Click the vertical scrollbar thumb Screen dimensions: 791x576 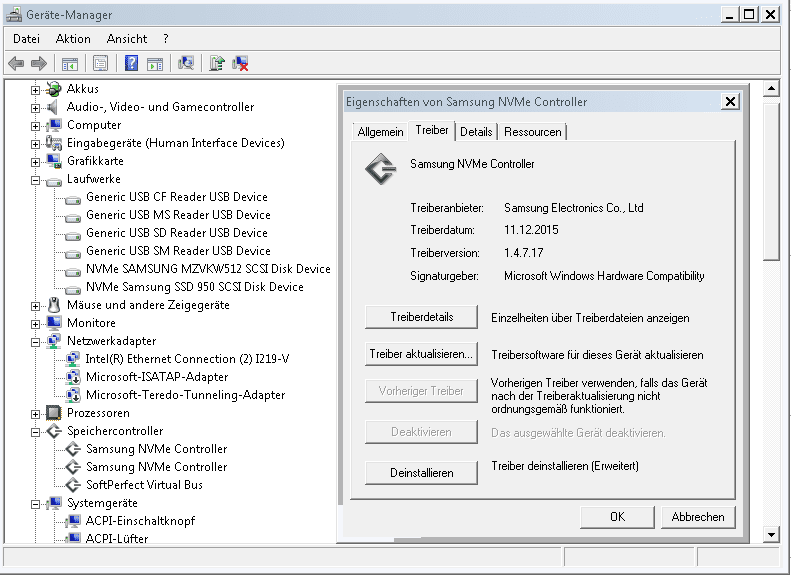(771, 182)
